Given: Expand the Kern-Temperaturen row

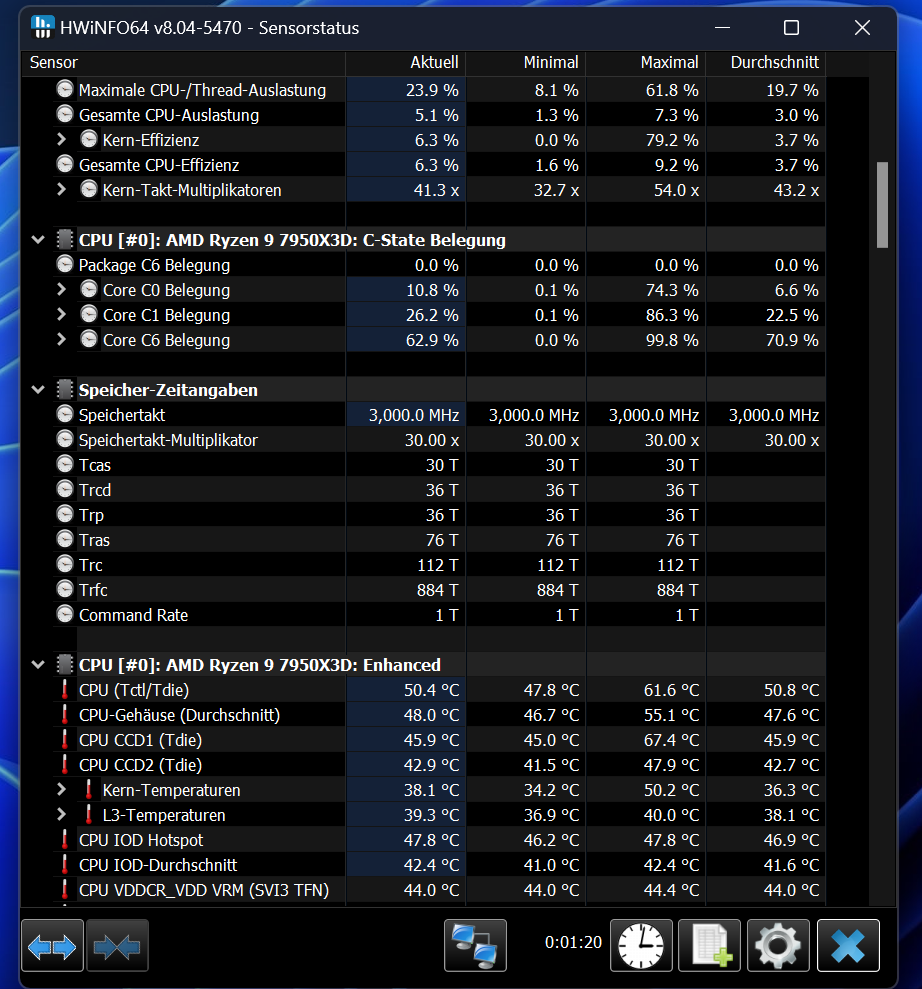Looking at the screenshot, I should click(61, 789).
